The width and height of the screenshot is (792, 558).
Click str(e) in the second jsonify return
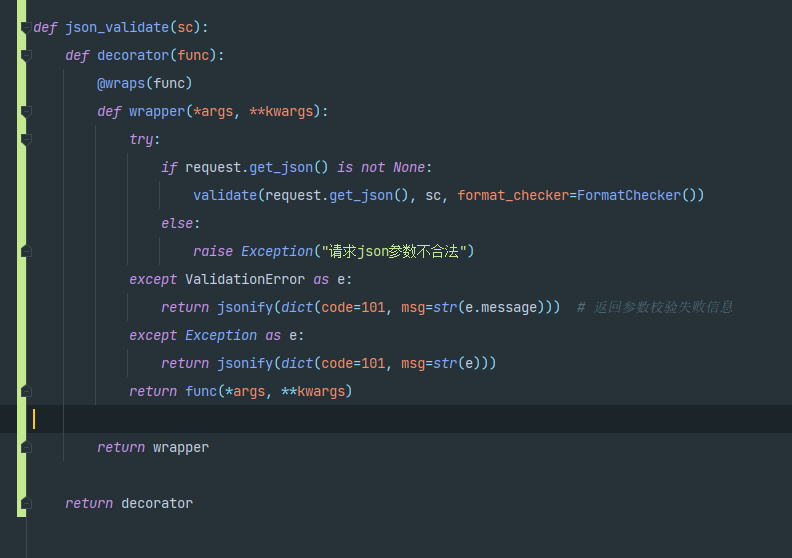click(457, 363)
